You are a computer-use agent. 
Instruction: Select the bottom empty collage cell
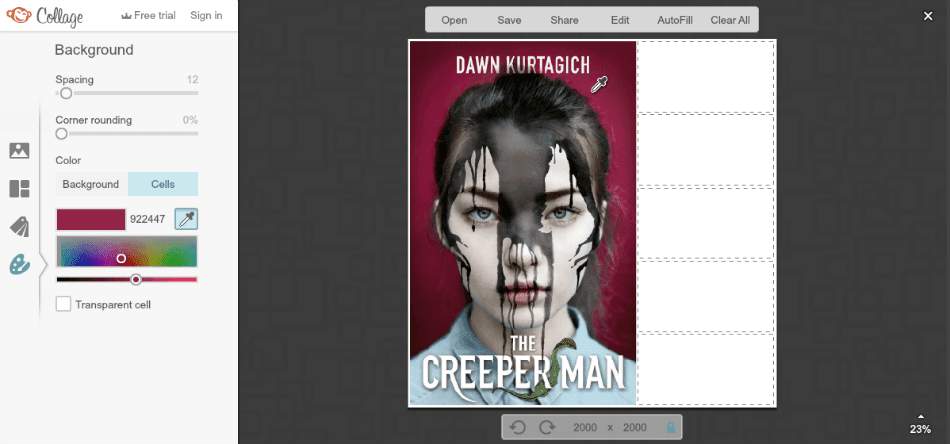click(706, 369)
